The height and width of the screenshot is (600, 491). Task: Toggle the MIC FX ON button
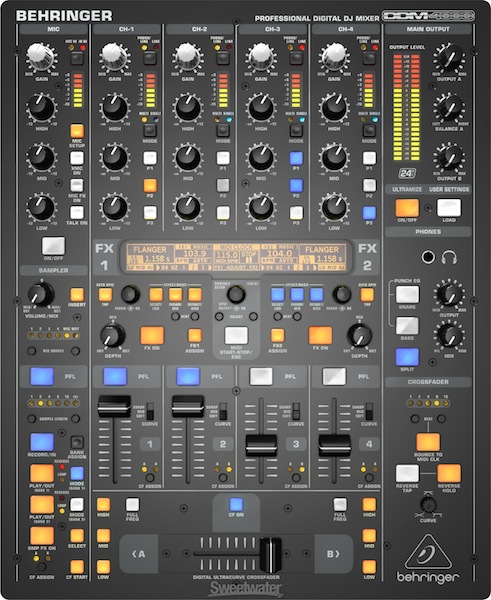coord(77,185)
